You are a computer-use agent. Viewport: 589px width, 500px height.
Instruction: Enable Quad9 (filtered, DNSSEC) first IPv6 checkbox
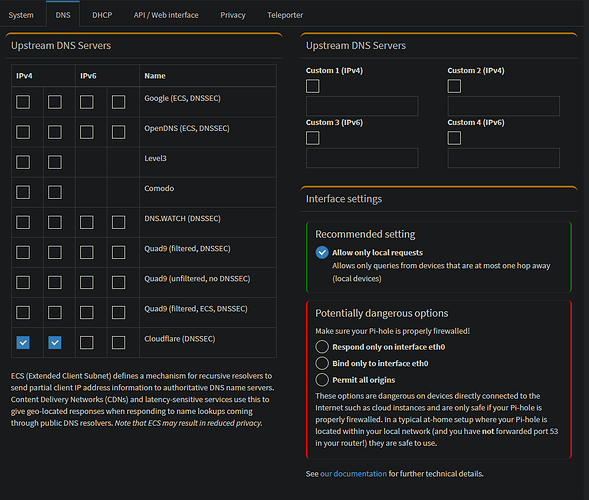click(87, 252)
